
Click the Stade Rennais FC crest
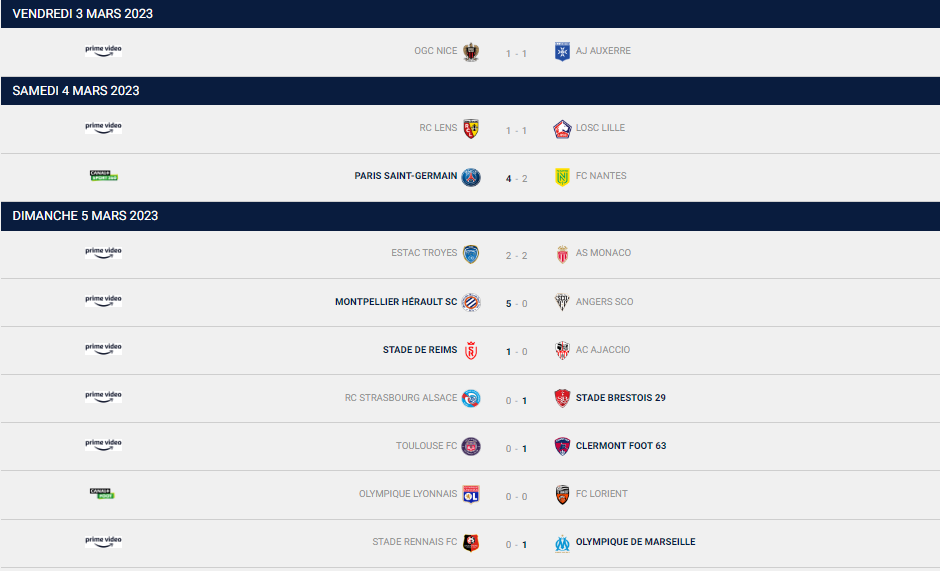click(471, 543)
